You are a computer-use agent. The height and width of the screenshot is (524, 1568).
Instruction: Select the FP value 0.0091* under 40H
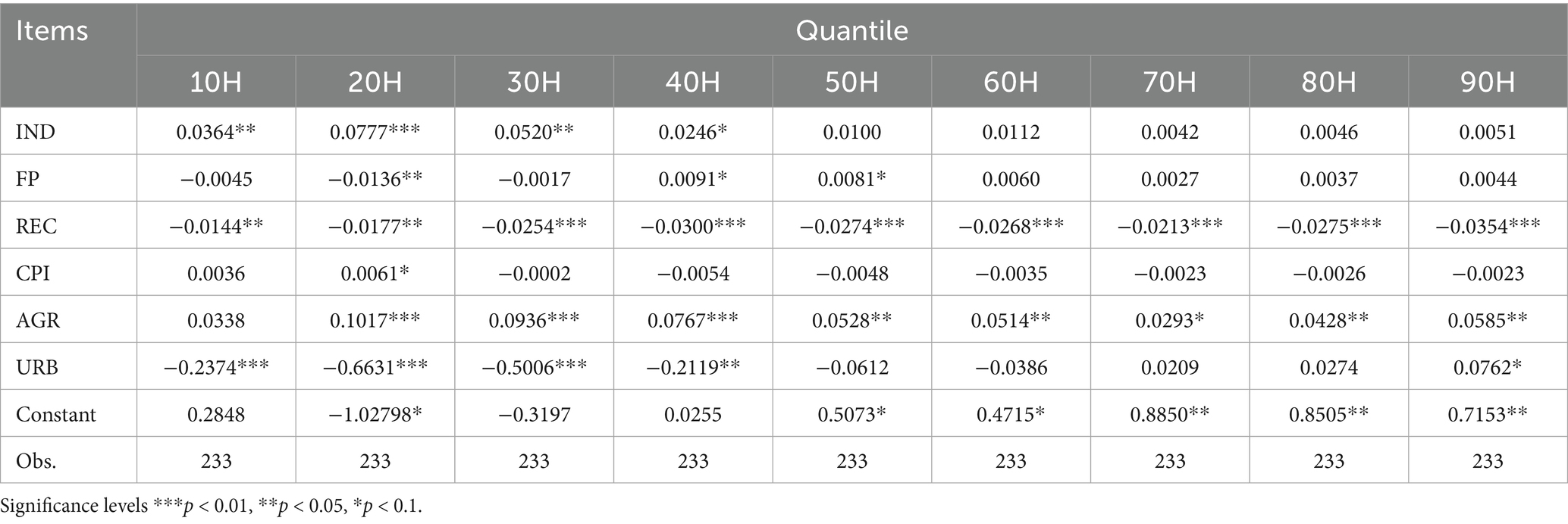pos(692,179)
